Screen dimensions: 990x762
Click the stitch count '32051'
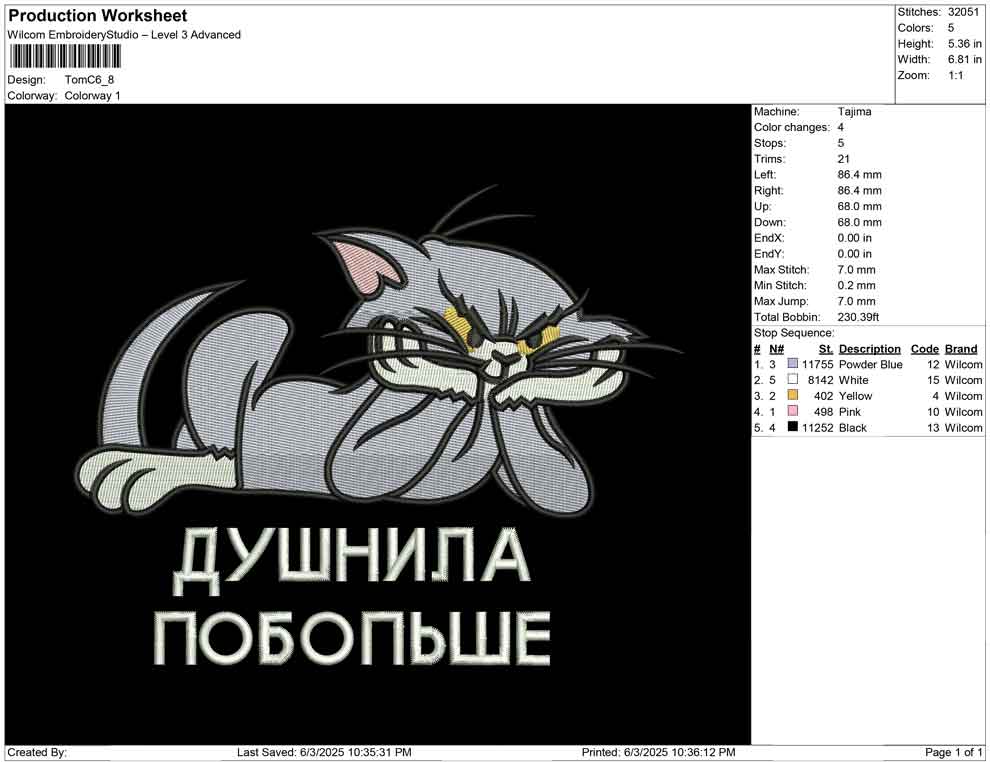tap(963, 12)
